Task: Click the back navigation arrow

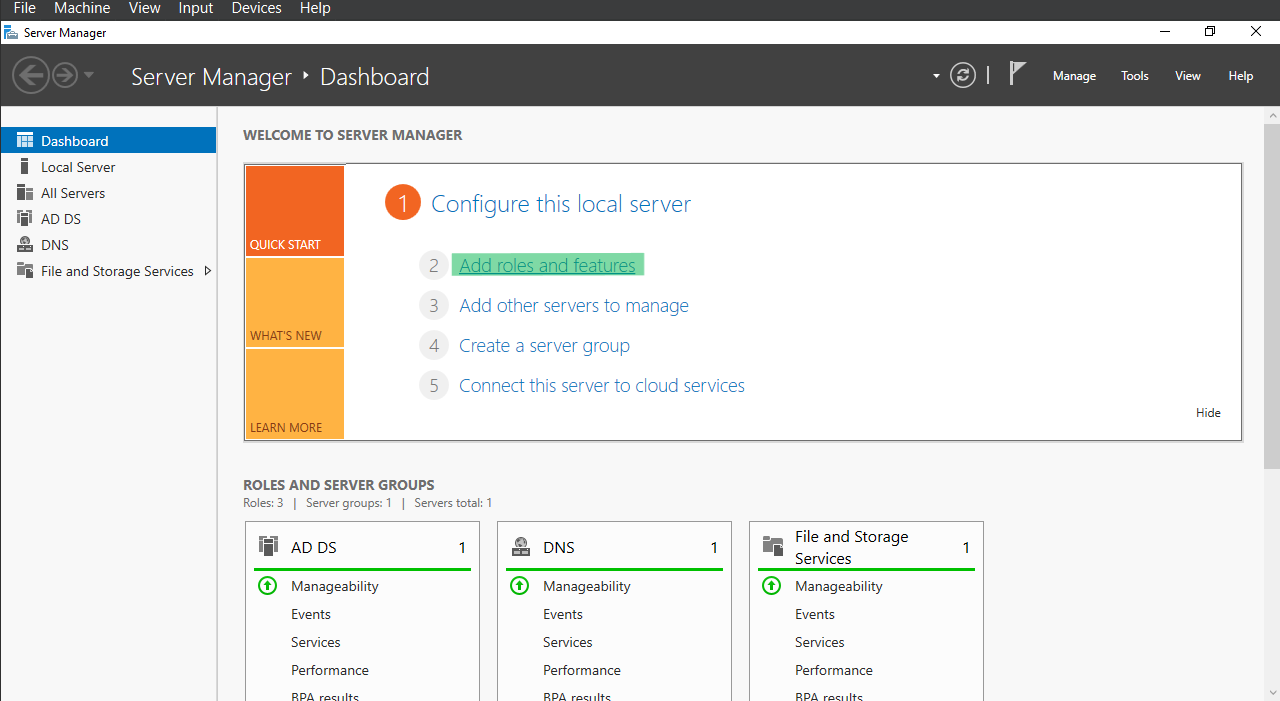Action: [30, 75]
